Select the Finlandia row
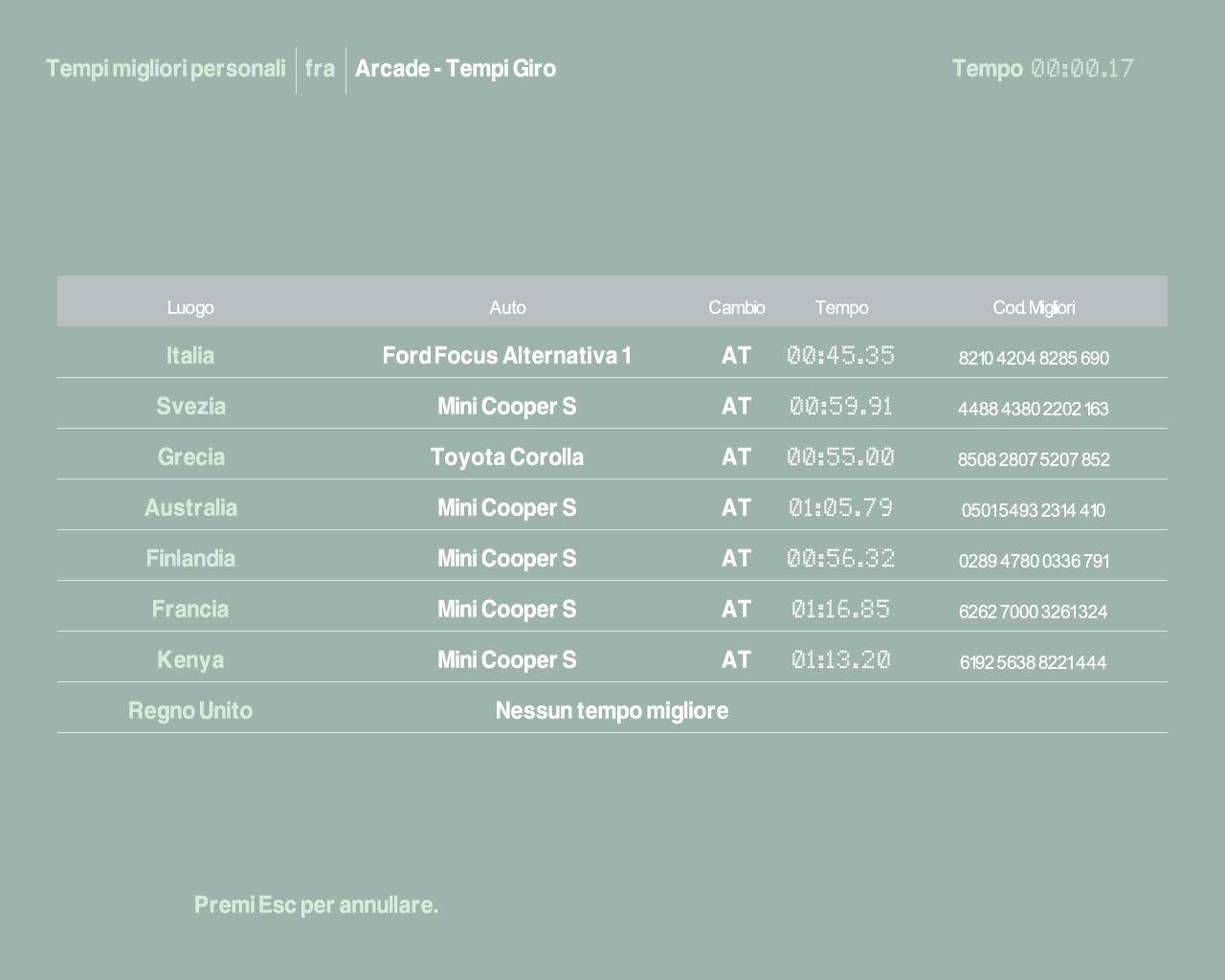Viewport: 1225px width, 980px height. click(190, 559)
